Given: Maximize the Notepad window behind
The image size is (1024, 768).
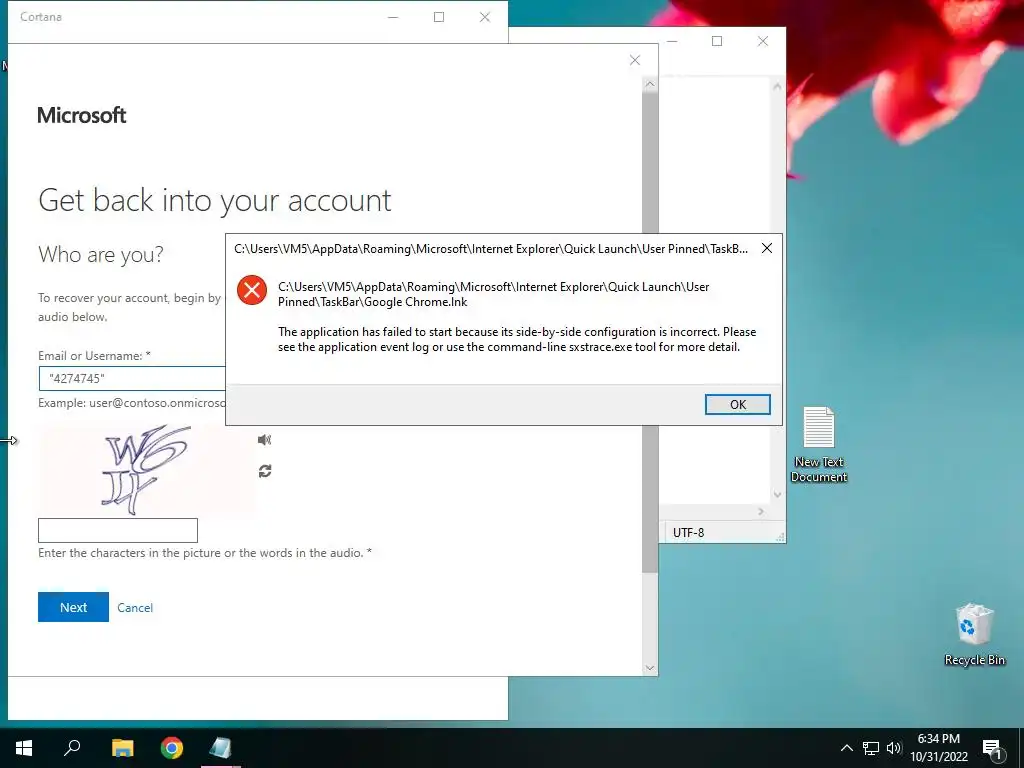Looking at the screenshot, I should (x=717, y=41).
